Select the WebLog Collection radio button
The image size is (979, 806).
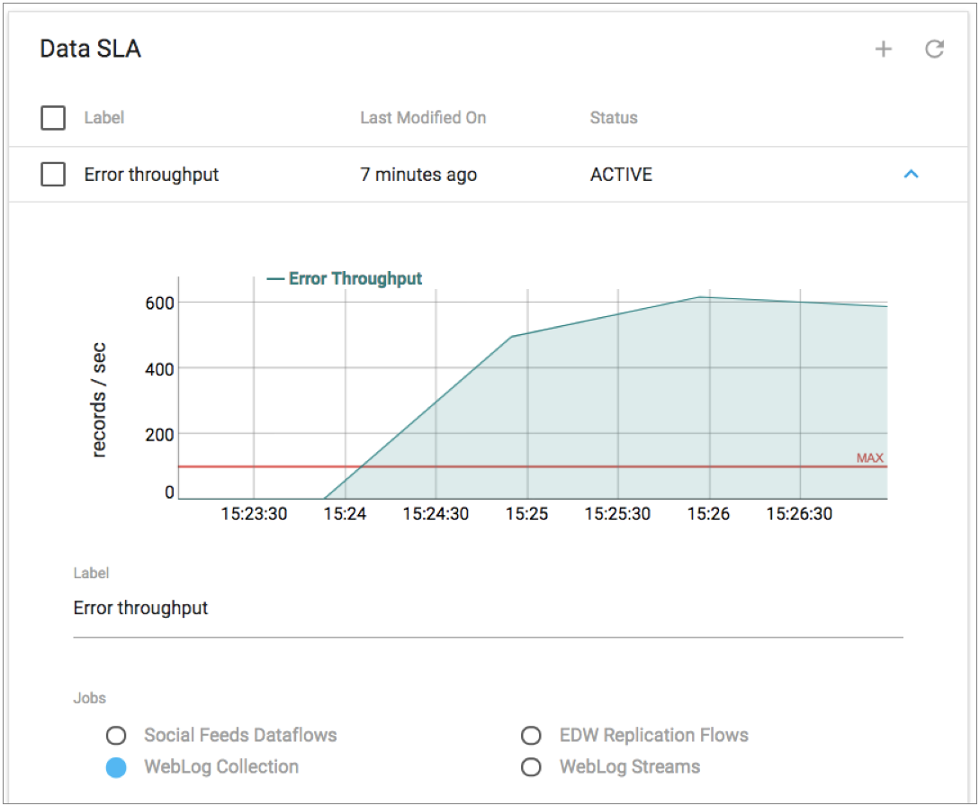[116, 768]
